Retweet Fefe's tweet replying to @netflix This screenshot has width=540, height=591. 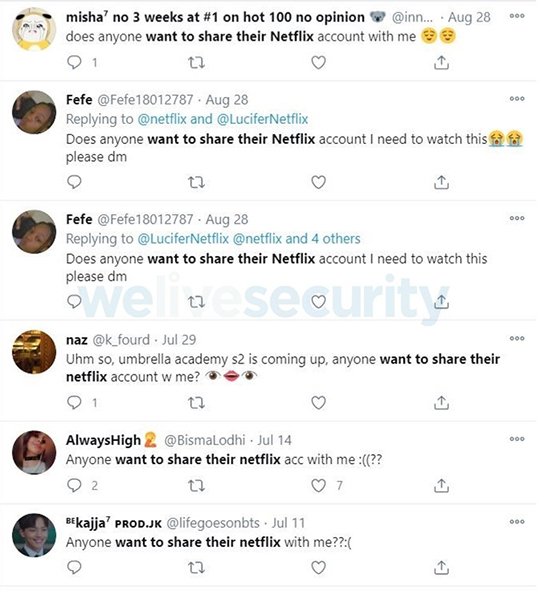[196, 182]
